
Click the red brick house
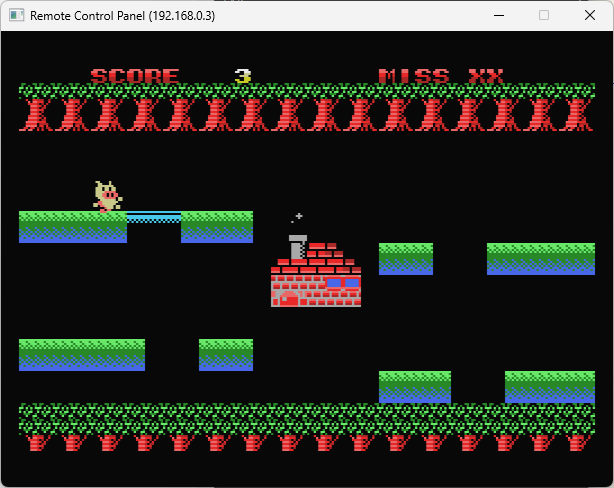(x=316, y=271)
